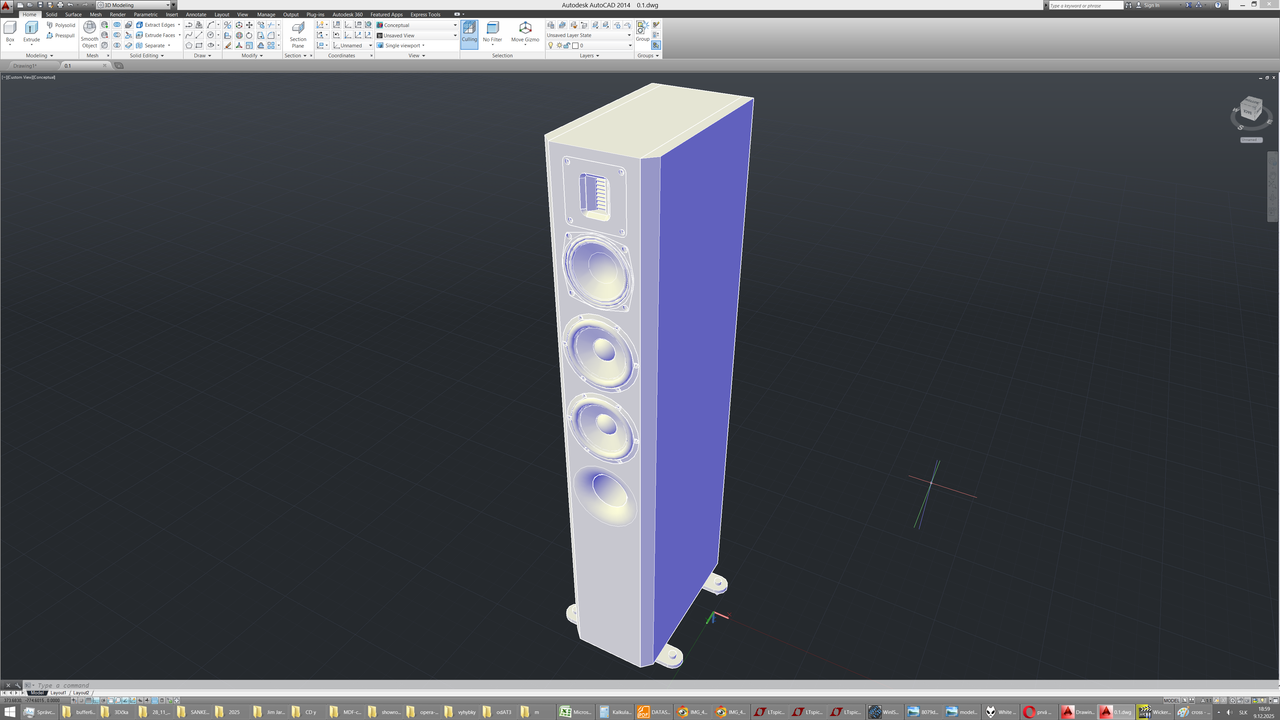
Task: Open the Solid ribbon tab
Action: coord(51,14)
